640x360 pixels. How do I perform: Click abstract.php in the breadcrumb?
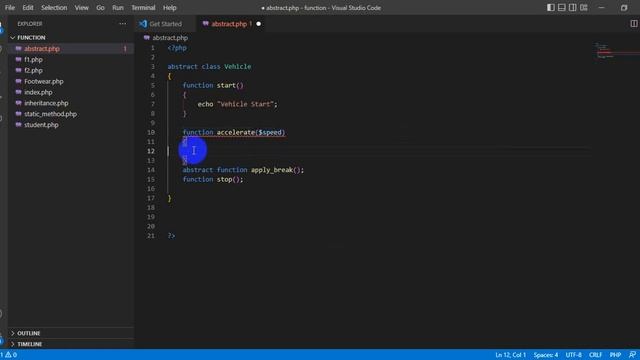click(x=170, y=38)
